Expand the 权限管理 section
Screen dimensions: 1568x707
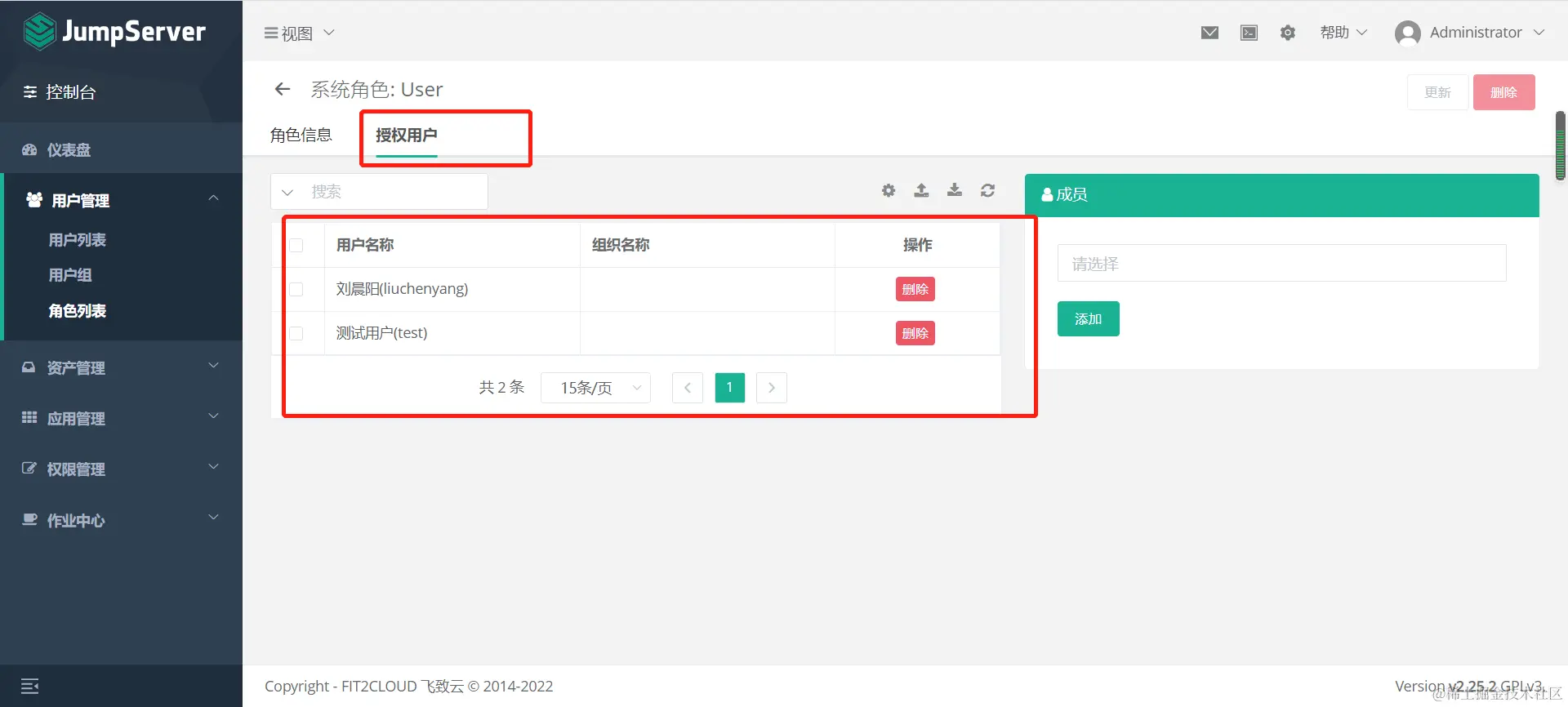tap(121, 469)
